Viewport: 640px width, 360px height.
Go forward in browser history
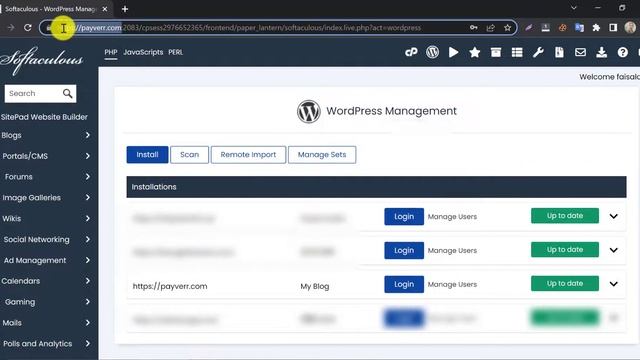[11, 28]
